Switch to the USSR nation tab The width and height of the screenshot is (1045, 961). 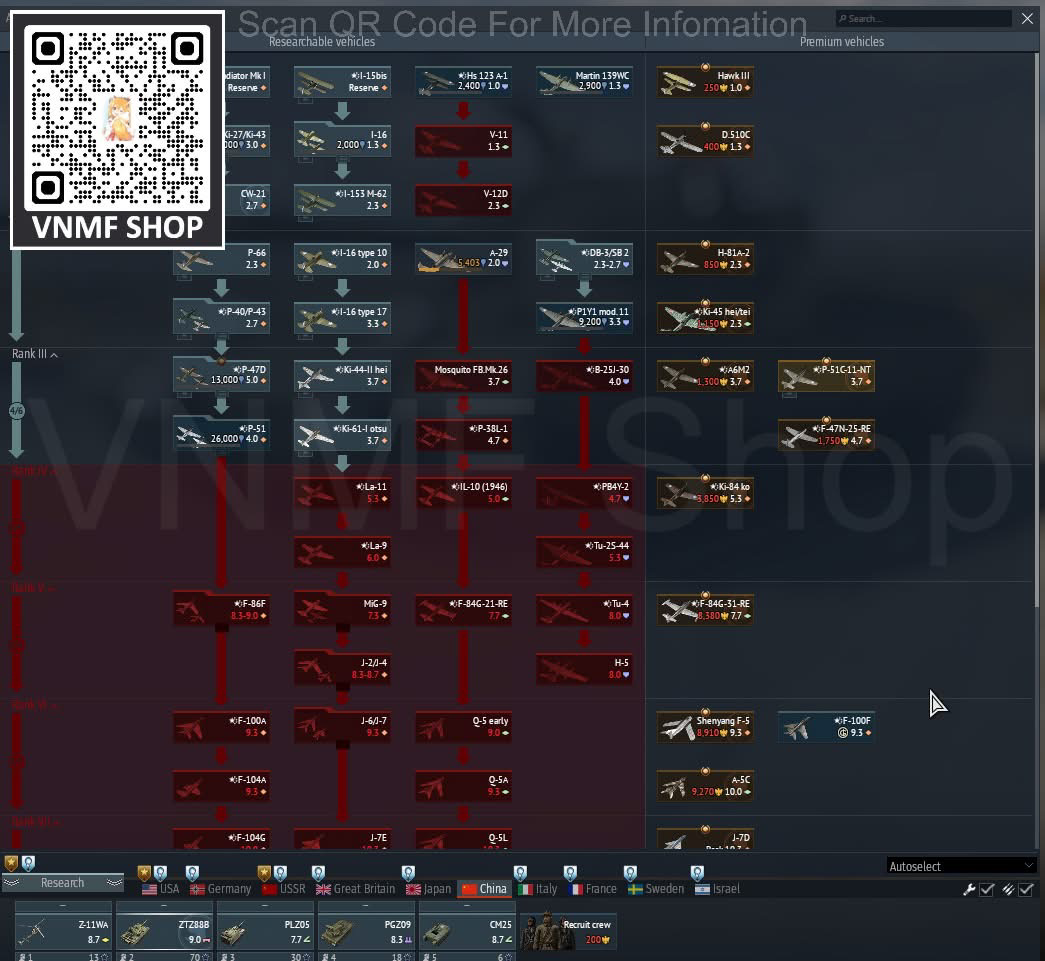284,888
